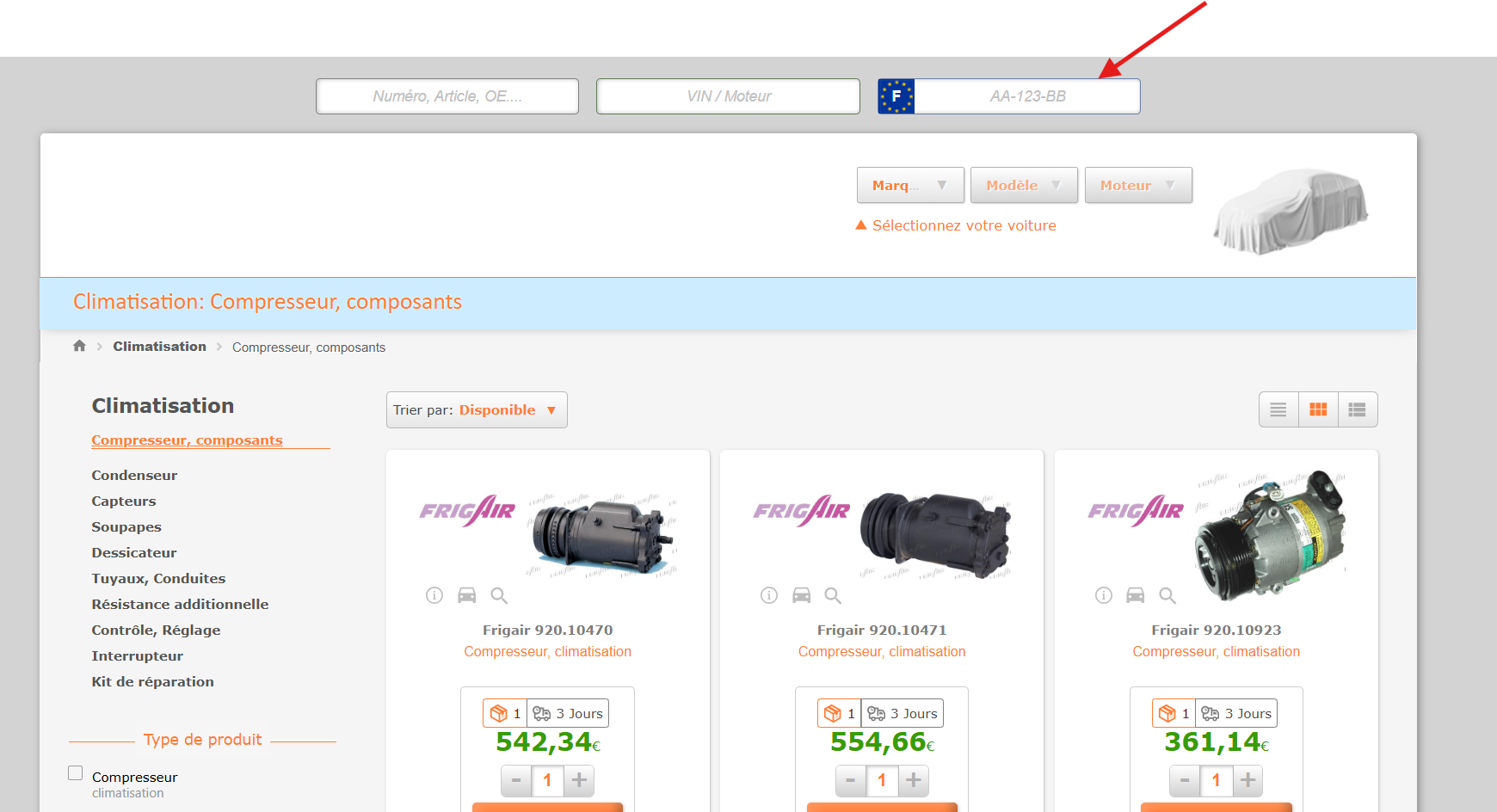Switch to grid view layout icon
Screen dimensions: 1497x812
coord(1318,410)
